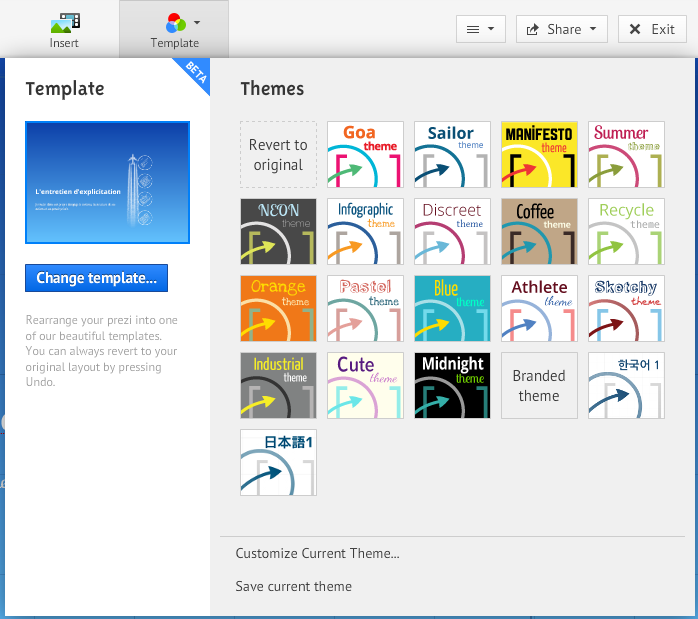This screenshot has height=619, width=698.
Task: Choose the Branded theme tile
Action: click(539, 385)
